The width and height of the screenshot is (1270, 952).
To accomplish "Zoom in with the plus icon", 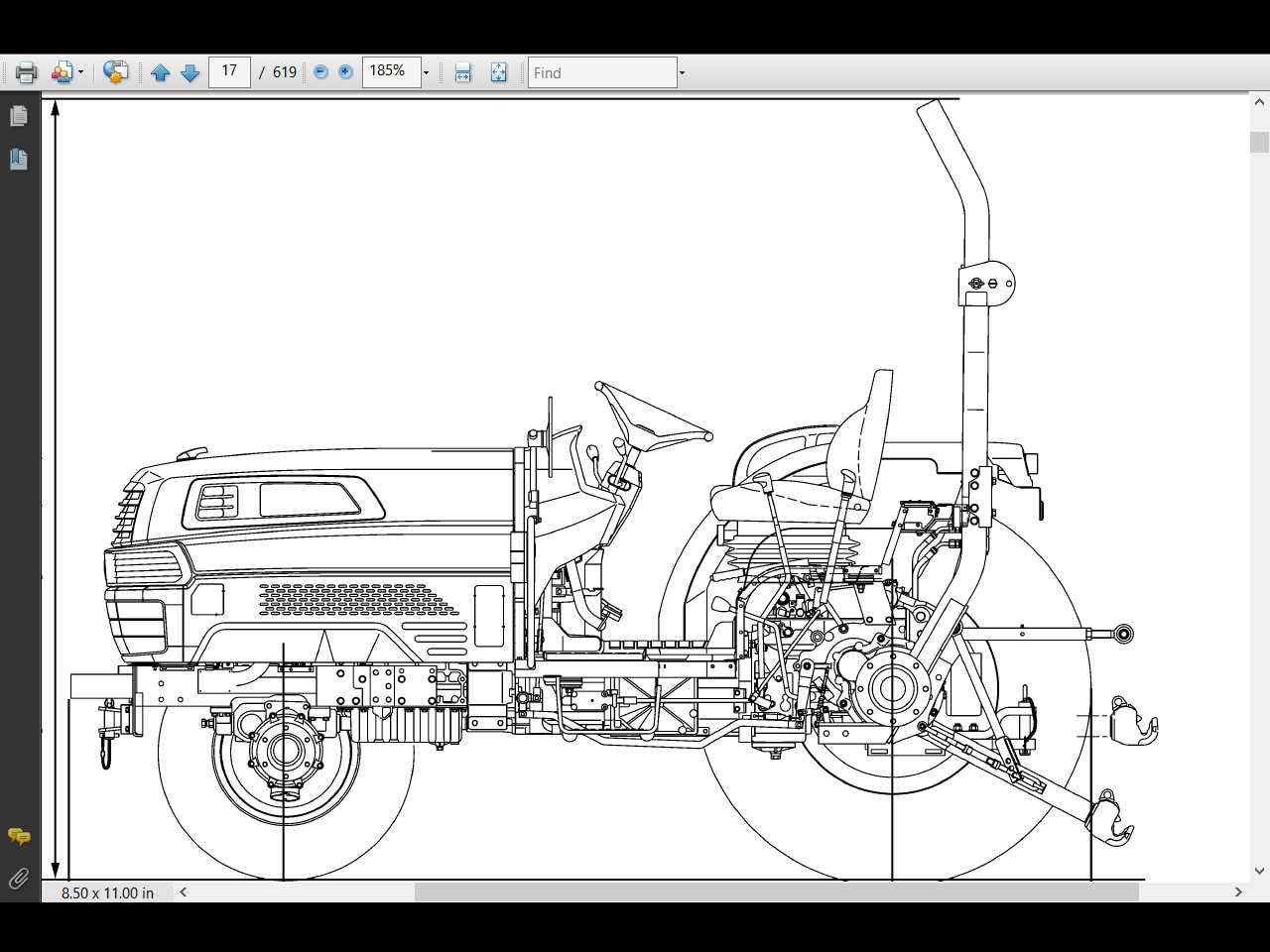I will (344, 71).
